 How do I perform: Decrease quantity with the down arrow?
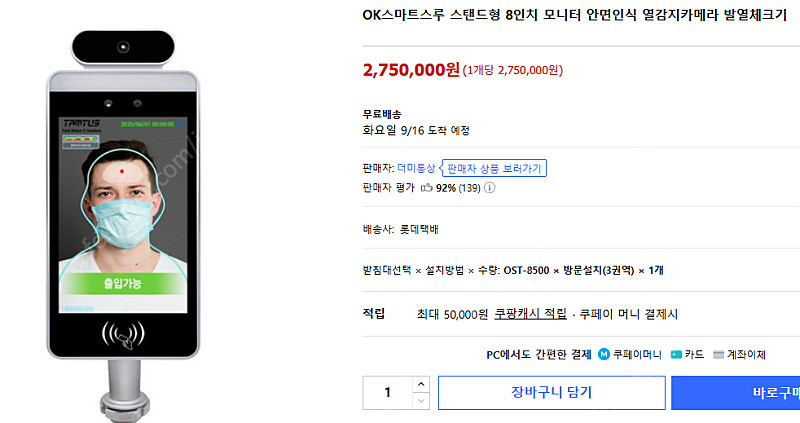[420, 400]
